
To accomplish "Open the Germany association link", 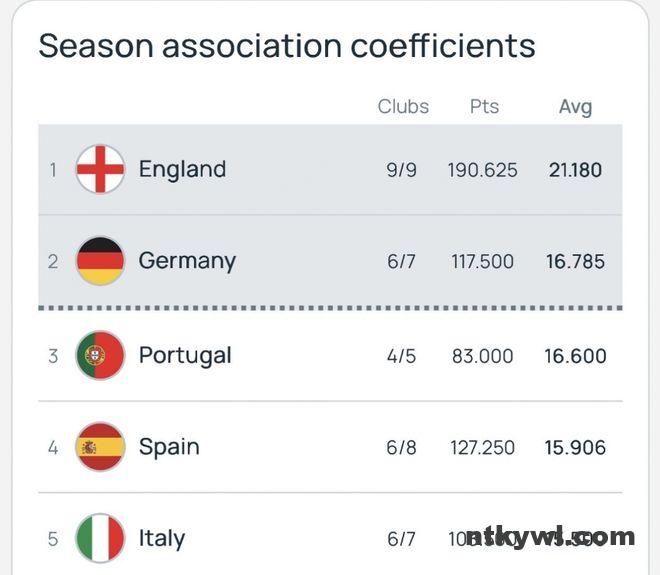I will 187,261.
